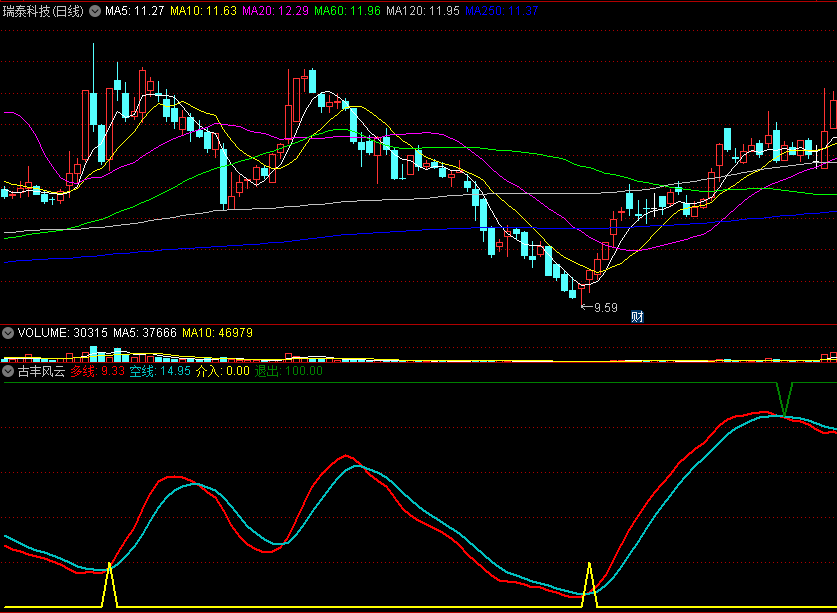Open the VOLUME panel dropdown arrow
Image resolution: width=837 pixels, height=613 pixels.
8,333
